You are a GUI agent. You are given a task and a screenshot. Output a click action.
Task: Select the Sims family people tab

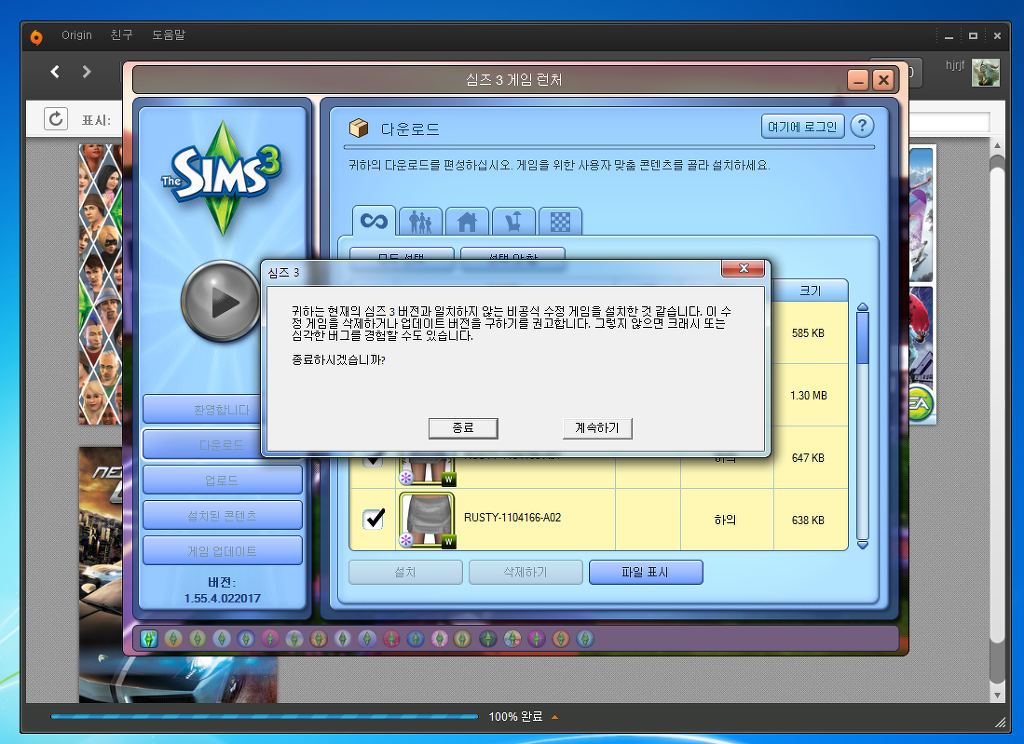pyautogui.click(x=421, y=222)
